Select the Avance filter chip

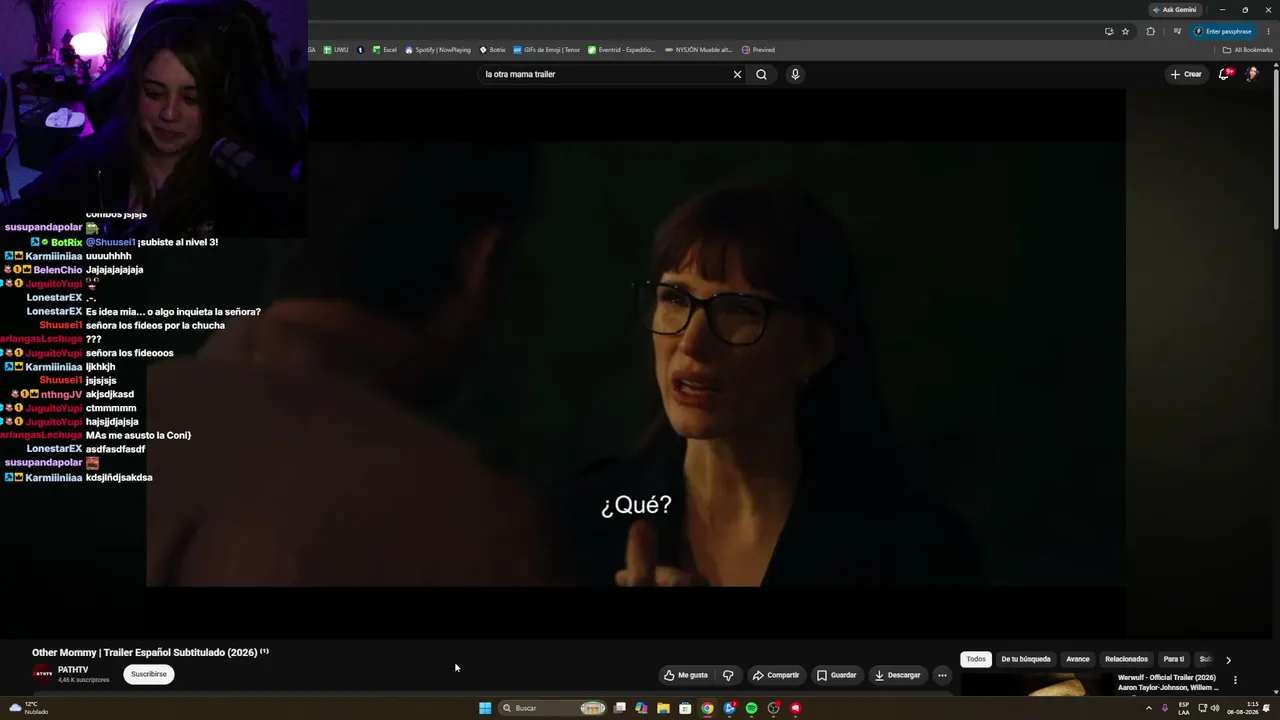[1078, 659]
